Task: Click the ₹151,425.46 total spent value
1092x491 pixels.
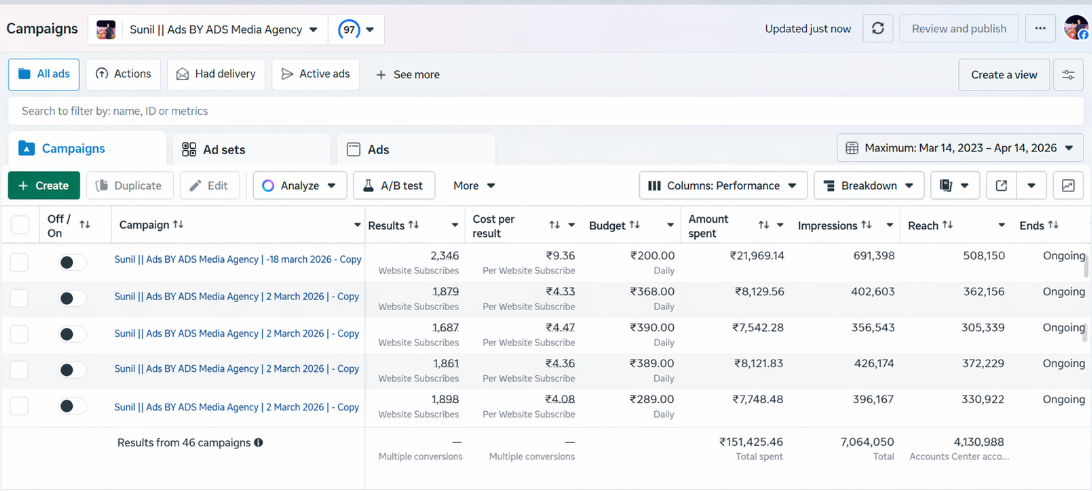Action: tap(751, 442)
